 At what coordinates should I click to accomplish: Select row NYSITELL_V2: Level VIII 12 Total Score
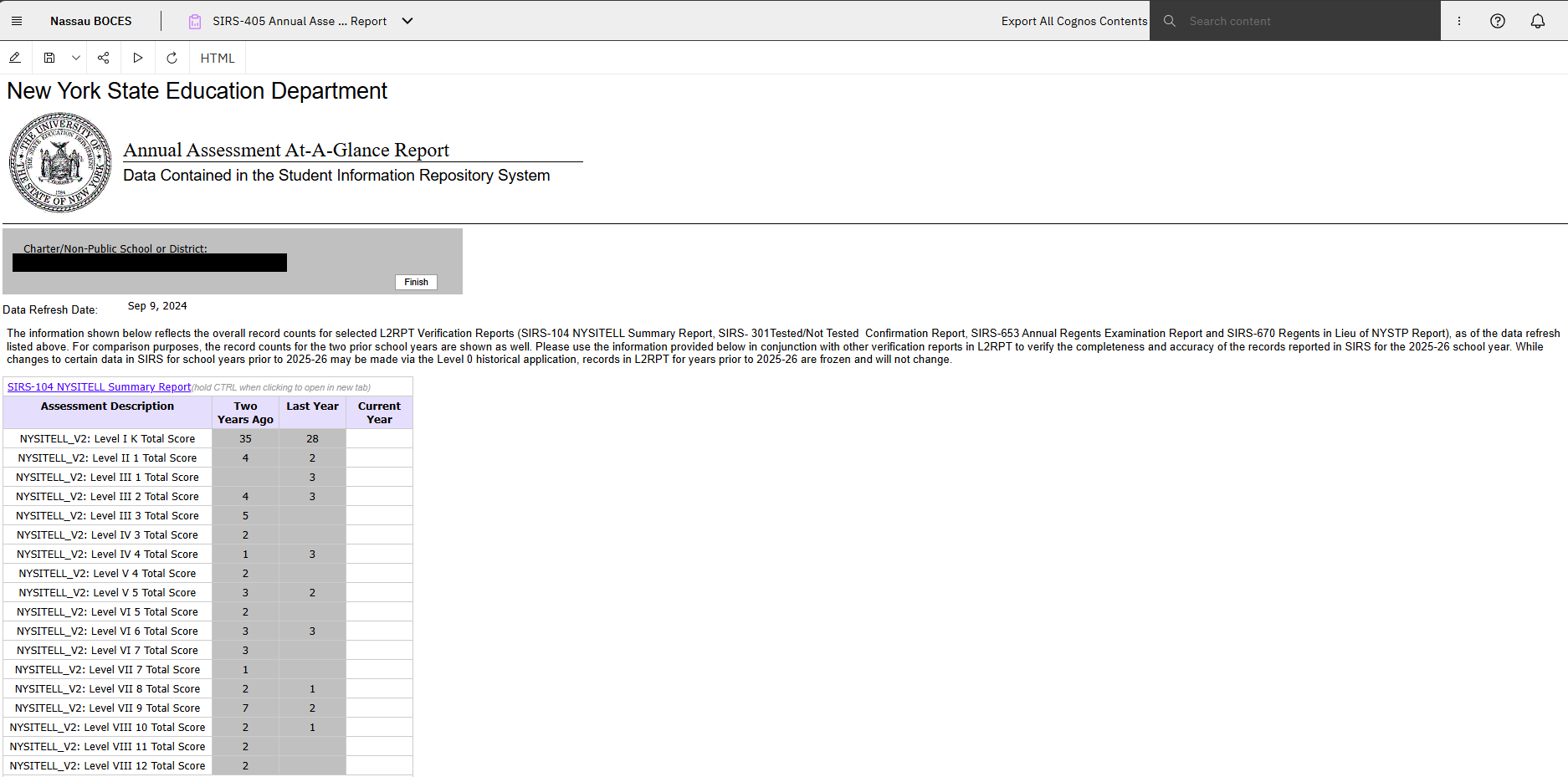[208, 765]
